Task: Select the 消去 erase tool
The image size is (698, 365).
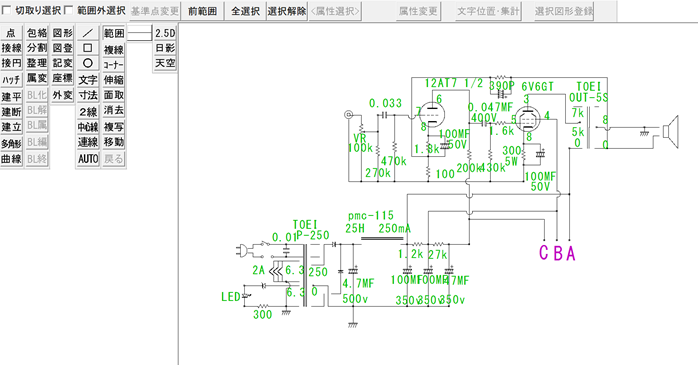Action: click(114, 110)
